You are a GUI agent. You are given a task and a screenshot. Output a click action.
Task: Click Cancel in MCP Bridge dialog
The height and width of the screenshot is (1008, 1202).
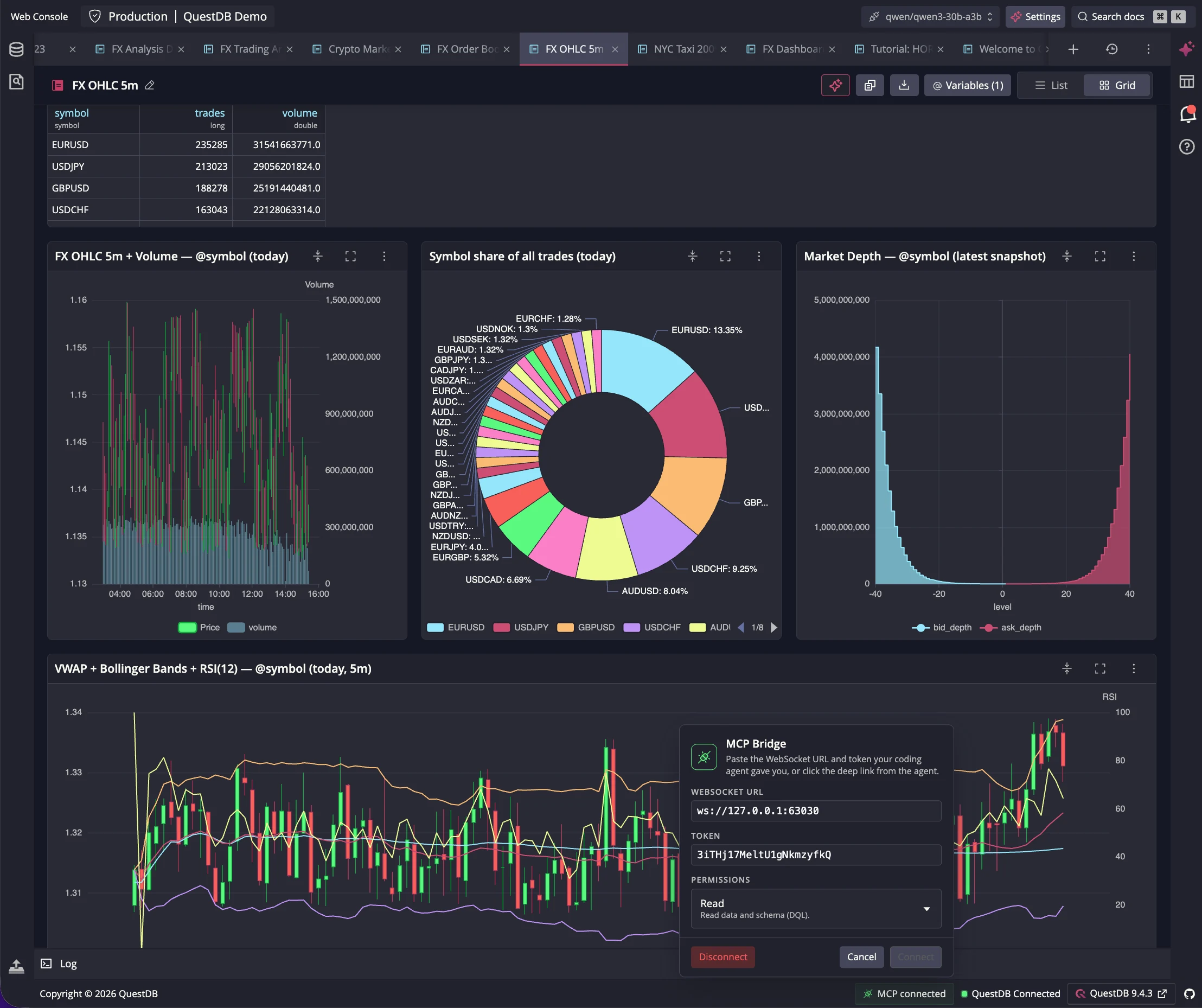tap(861, 957)
